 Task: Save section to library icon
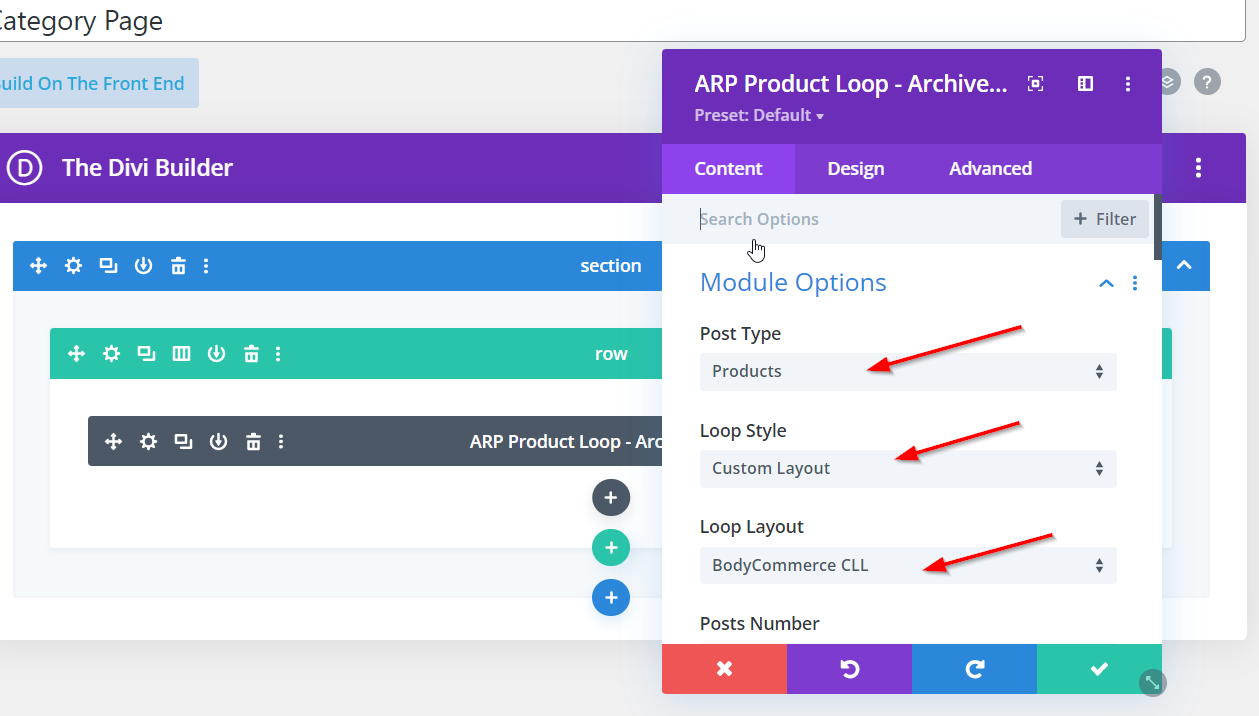click(x=143, y=266)
